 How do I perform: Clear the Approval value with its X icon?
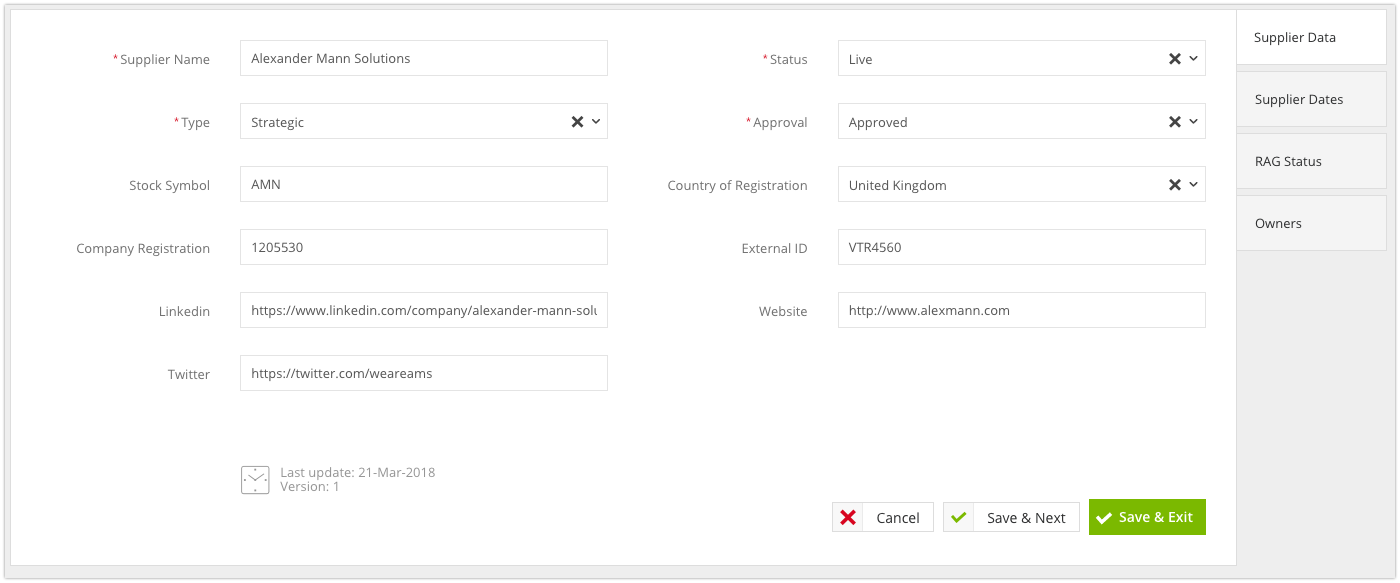1175,122
